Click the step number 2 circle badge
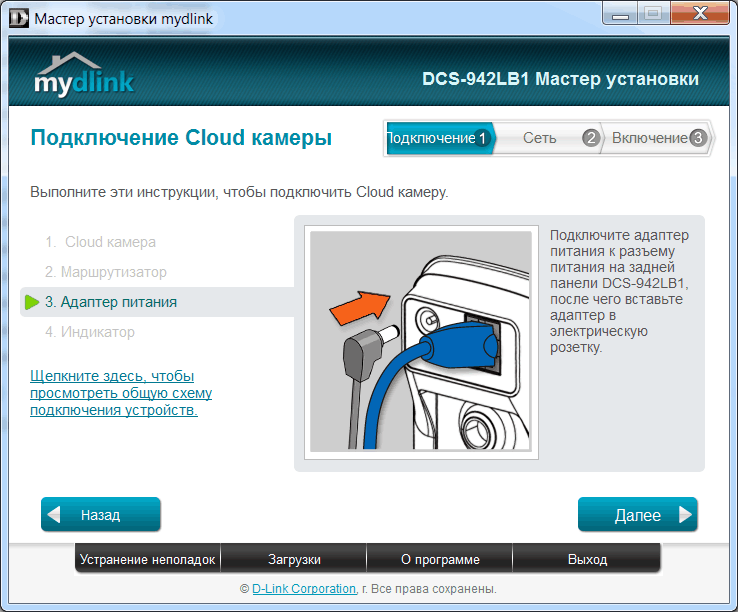The height and width of the screenshot is (612, 738). point(591,138)
